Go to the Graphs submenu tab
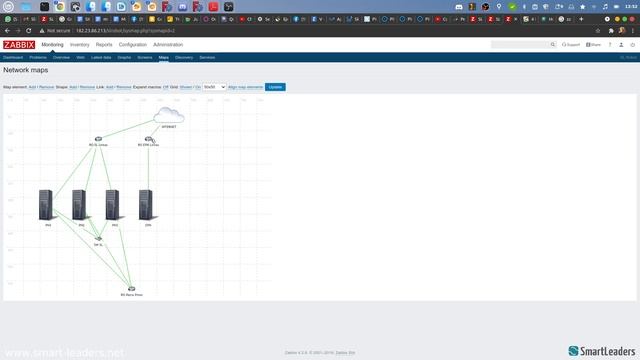Screen dimensions: 640x360 pos(124,58)
